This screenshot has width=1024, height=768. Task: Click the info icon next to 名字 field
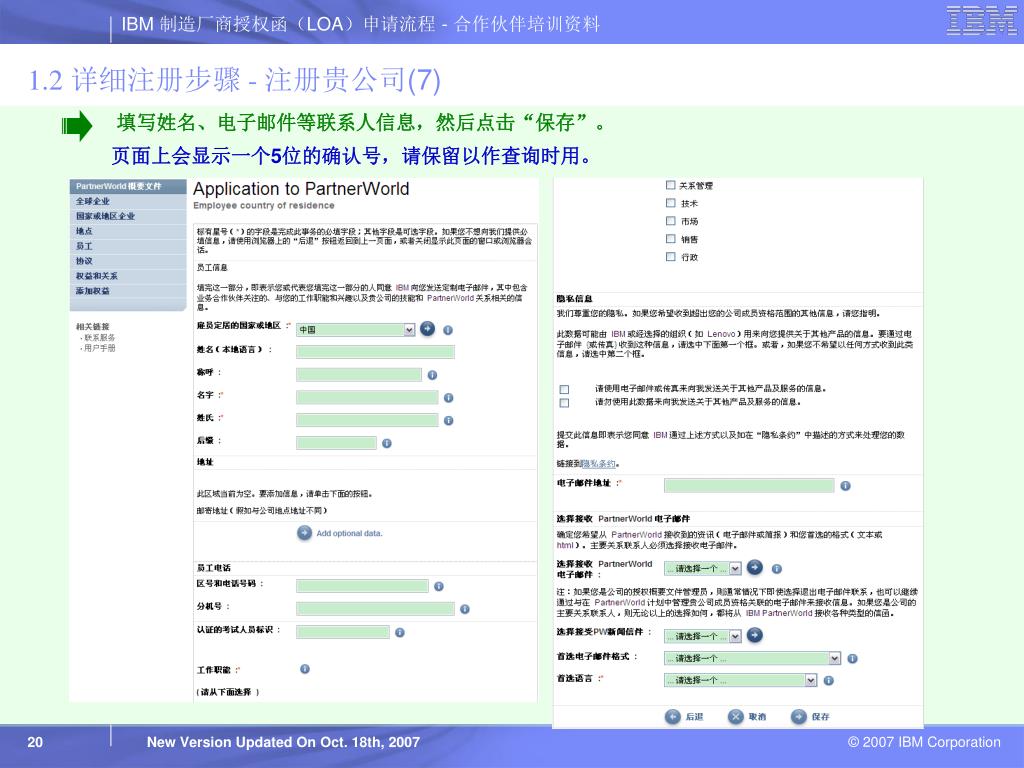[449, 398]
